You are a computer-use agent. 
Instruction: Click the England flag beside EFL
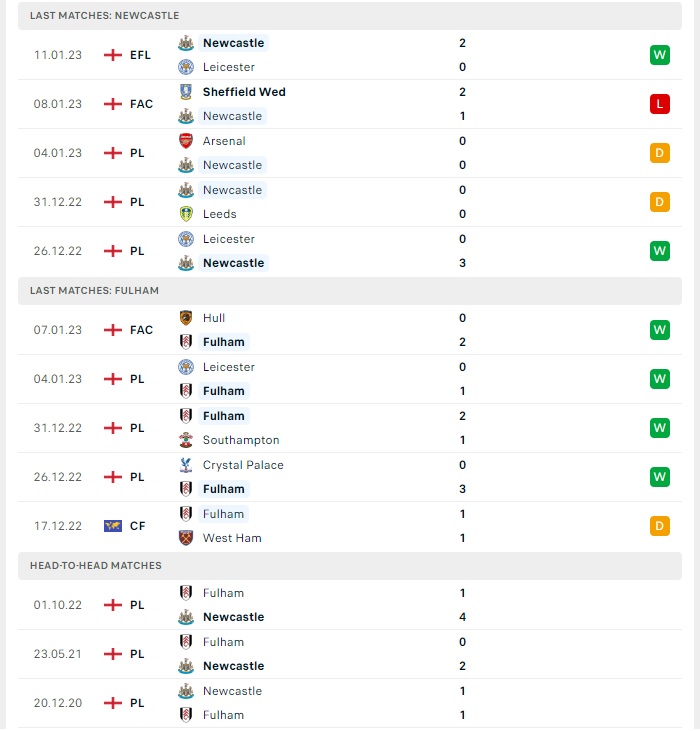tap(113, 55)
